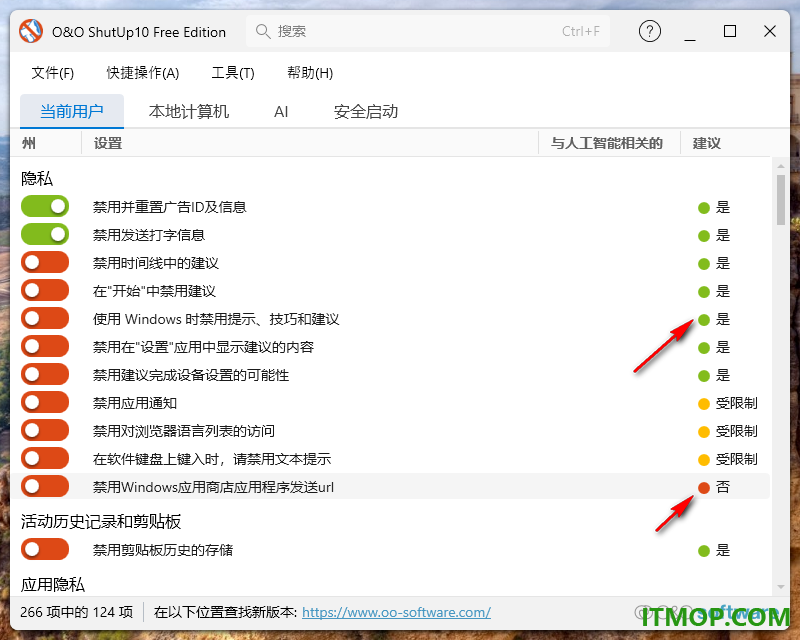Open the 工具(T) menu
This screenshot has height=640, width=800.
pyautogui.click(x=233, y=73)
